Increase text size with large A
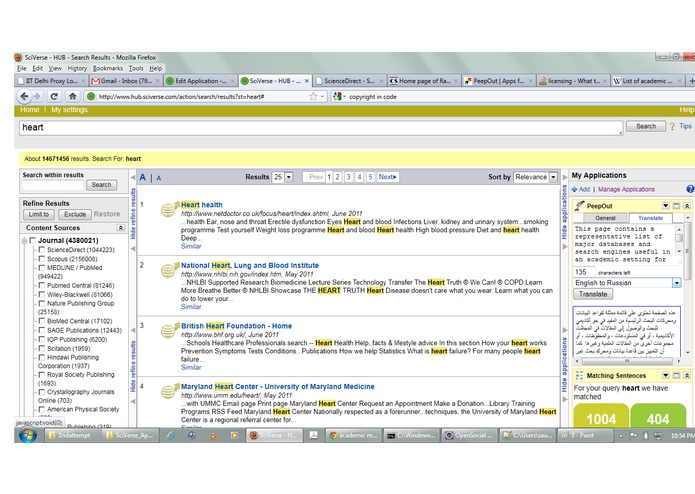The width and height of the screenshot is (695, 494). point(143,177)
